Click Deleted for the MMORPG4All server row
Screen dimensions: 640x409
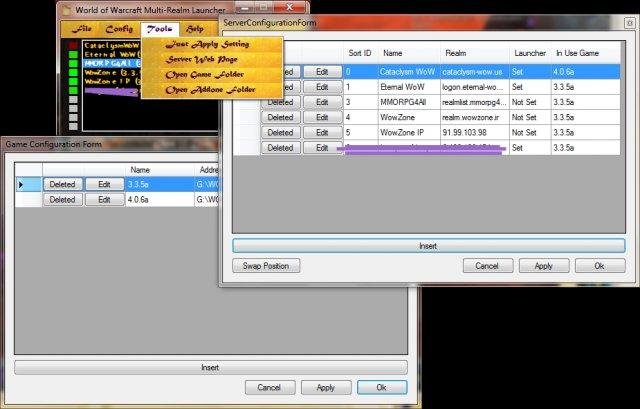[280, 102]
